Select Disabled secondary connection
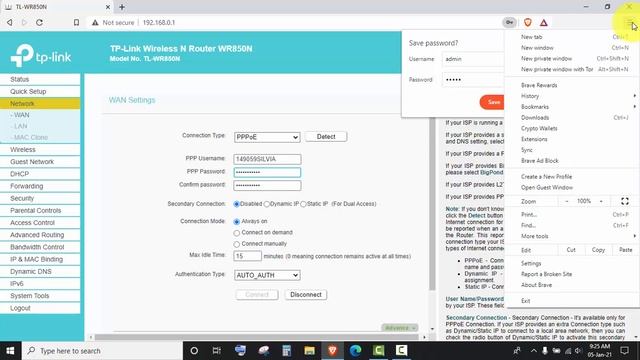 click(236, 204)
